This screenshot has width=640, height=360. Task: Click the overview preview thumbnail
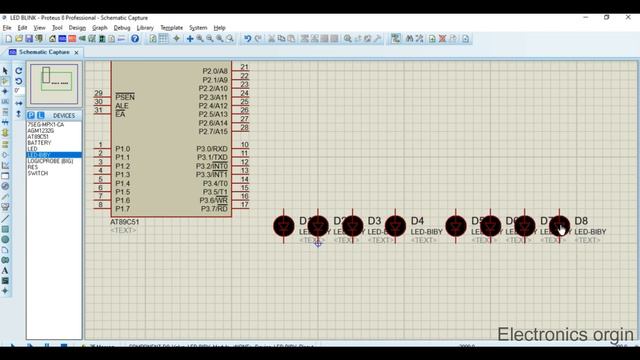(54, 84)
